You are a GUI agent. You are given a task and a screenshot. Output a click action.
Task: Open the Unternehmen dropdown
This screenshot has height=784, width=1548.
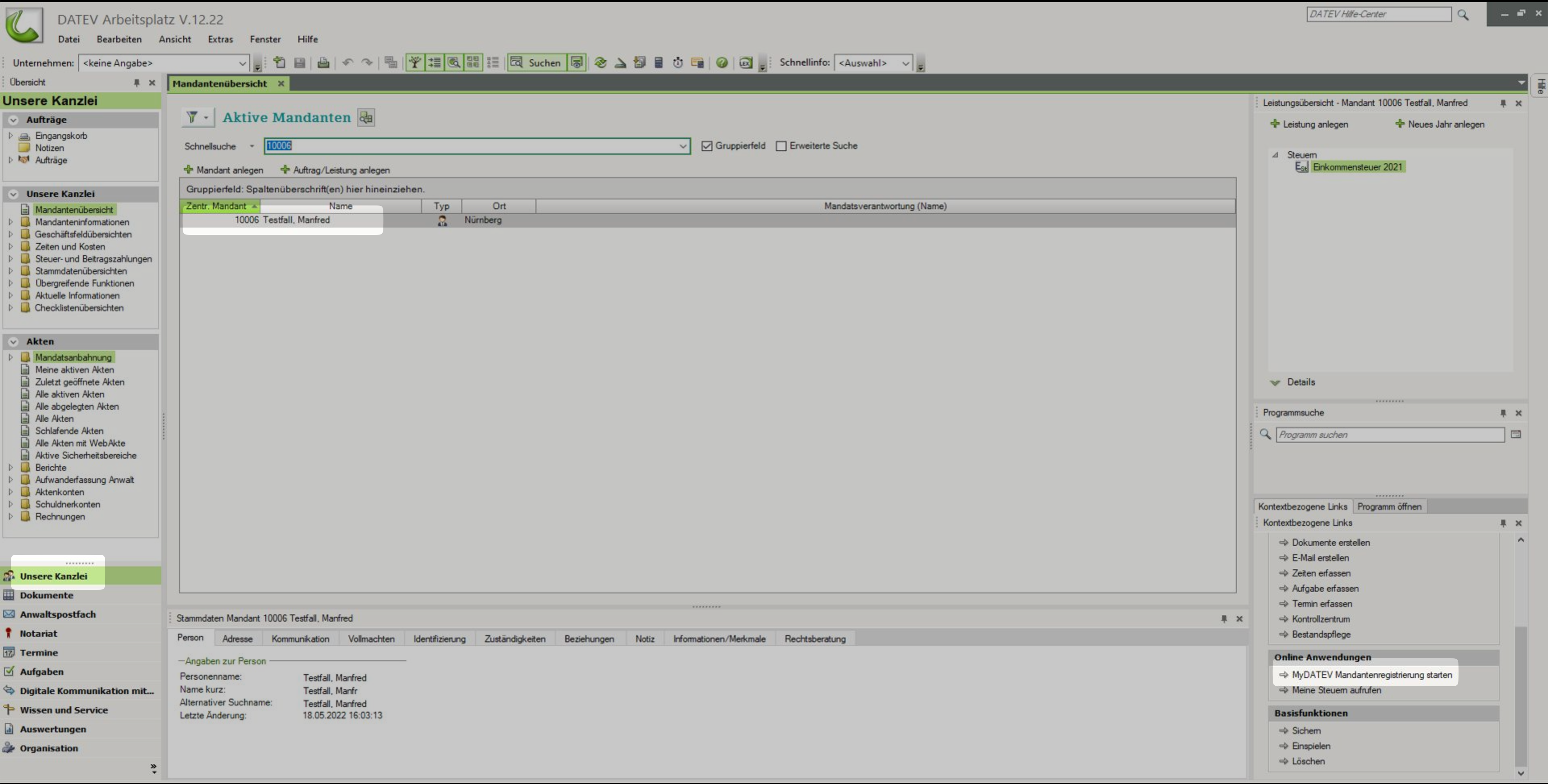[242, 63]
